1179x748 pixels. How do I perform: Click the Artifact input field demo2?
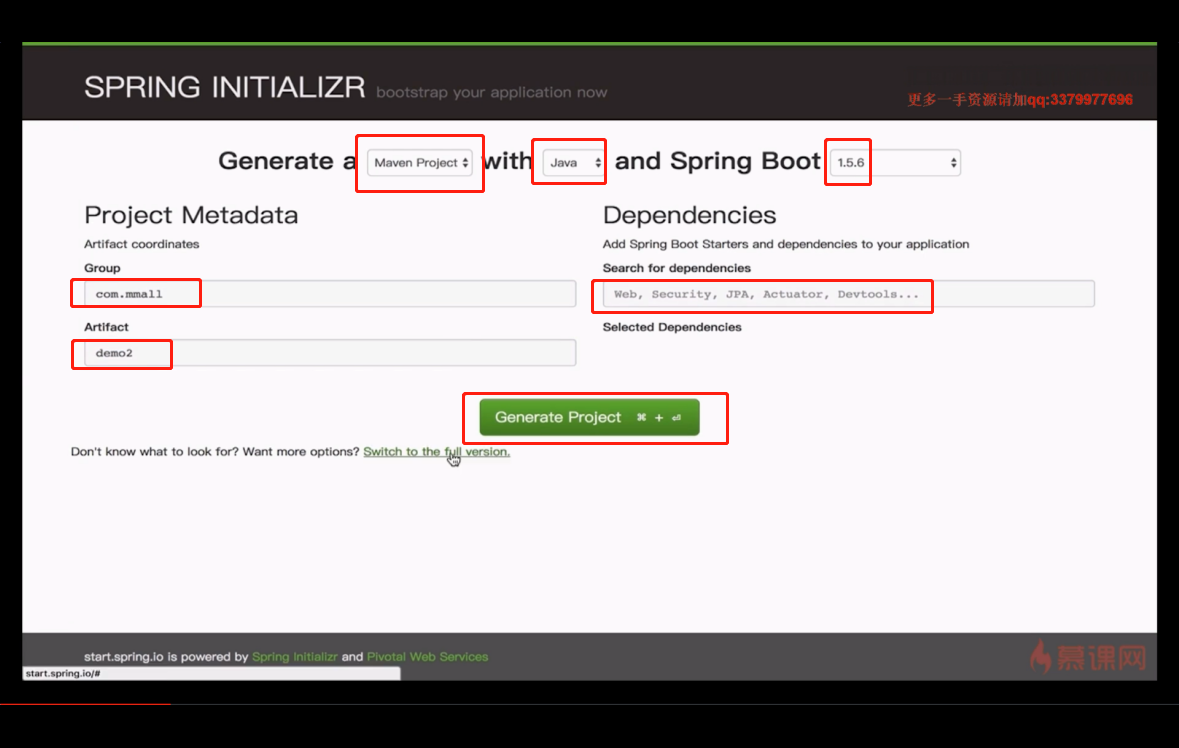coord(330,353)
